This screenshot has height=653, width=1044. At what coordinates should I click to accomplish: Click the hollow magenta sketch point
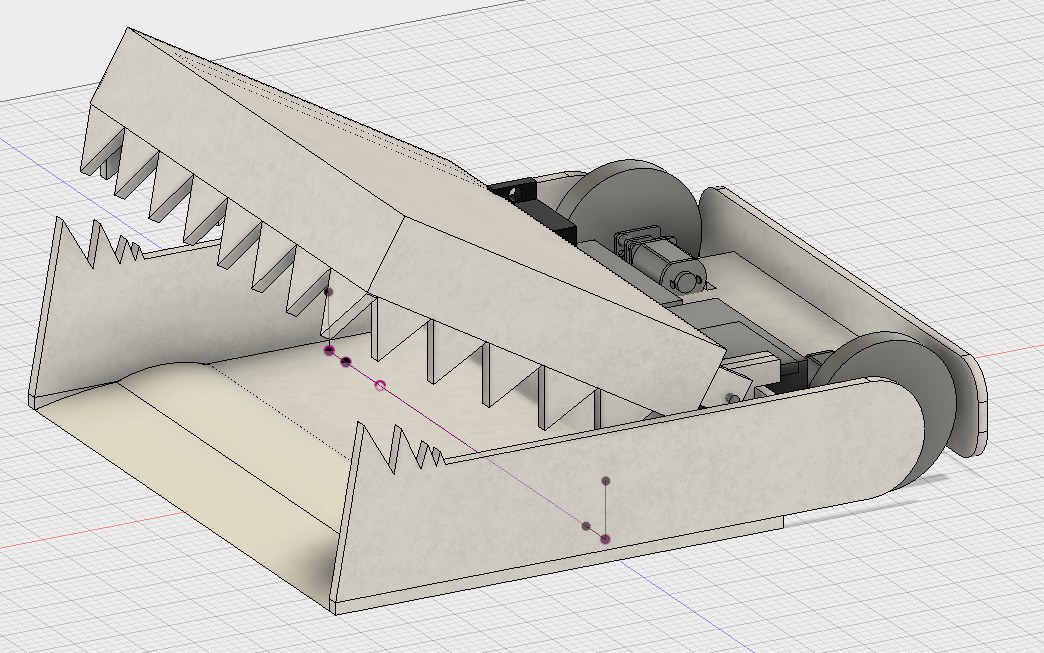pos(380,385)
